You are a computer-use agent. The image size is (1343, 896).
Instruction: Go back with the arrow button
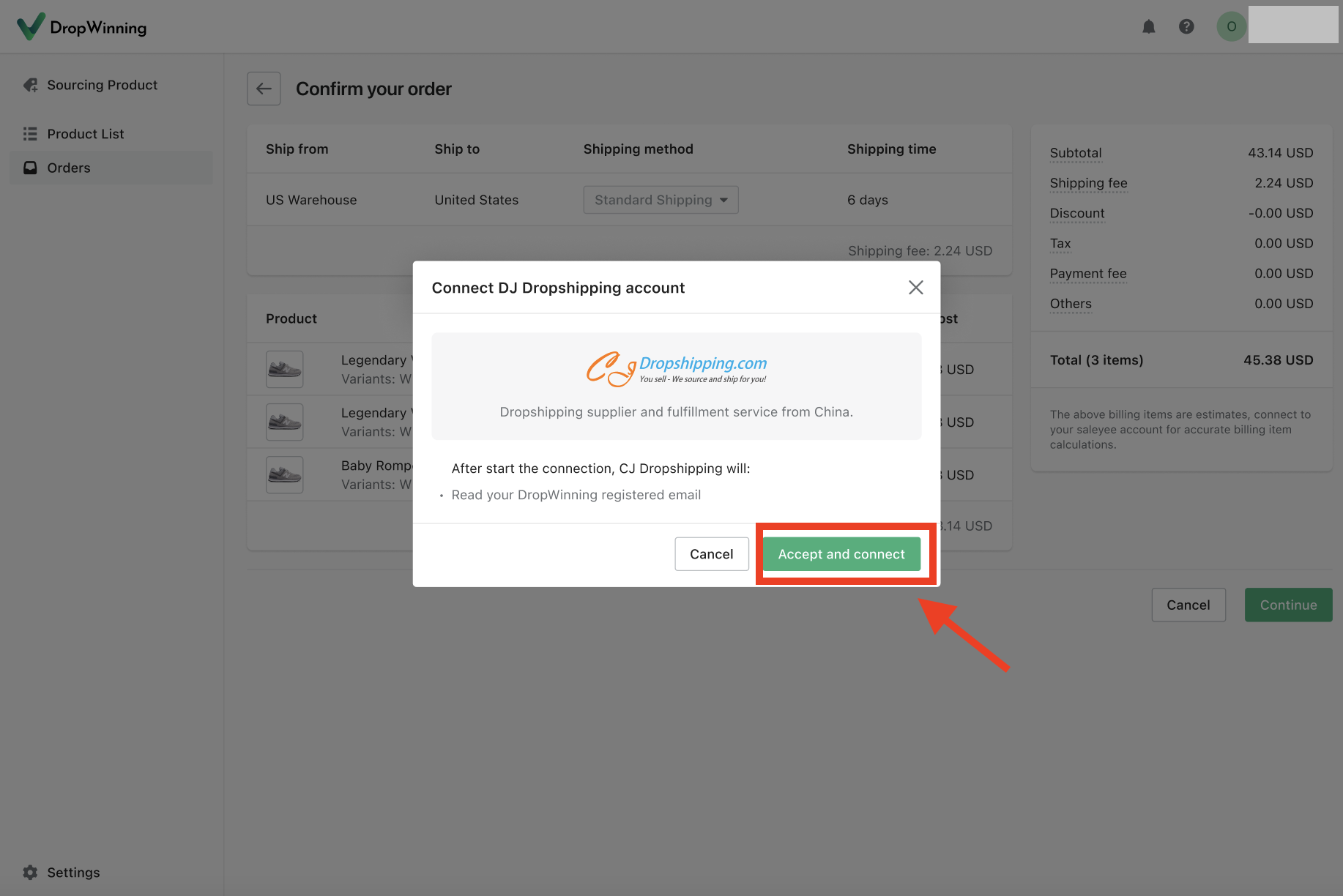(264, 89)
